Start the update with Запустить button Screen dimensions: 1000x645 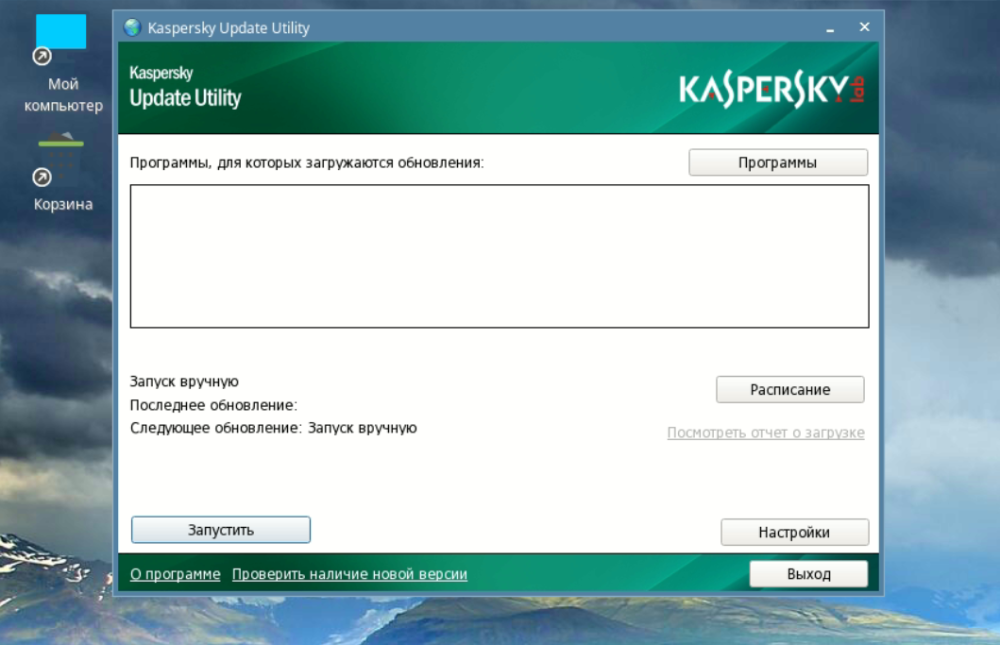click(221, 530)
